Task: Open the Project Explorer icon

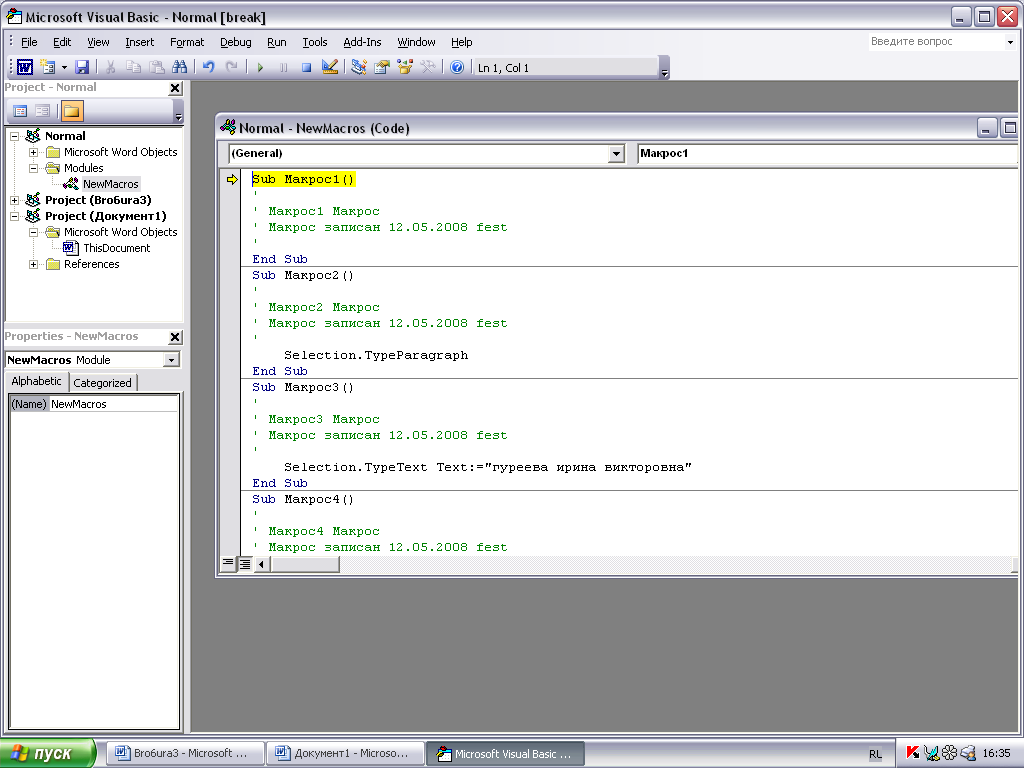Action: [x=359, y=67]
